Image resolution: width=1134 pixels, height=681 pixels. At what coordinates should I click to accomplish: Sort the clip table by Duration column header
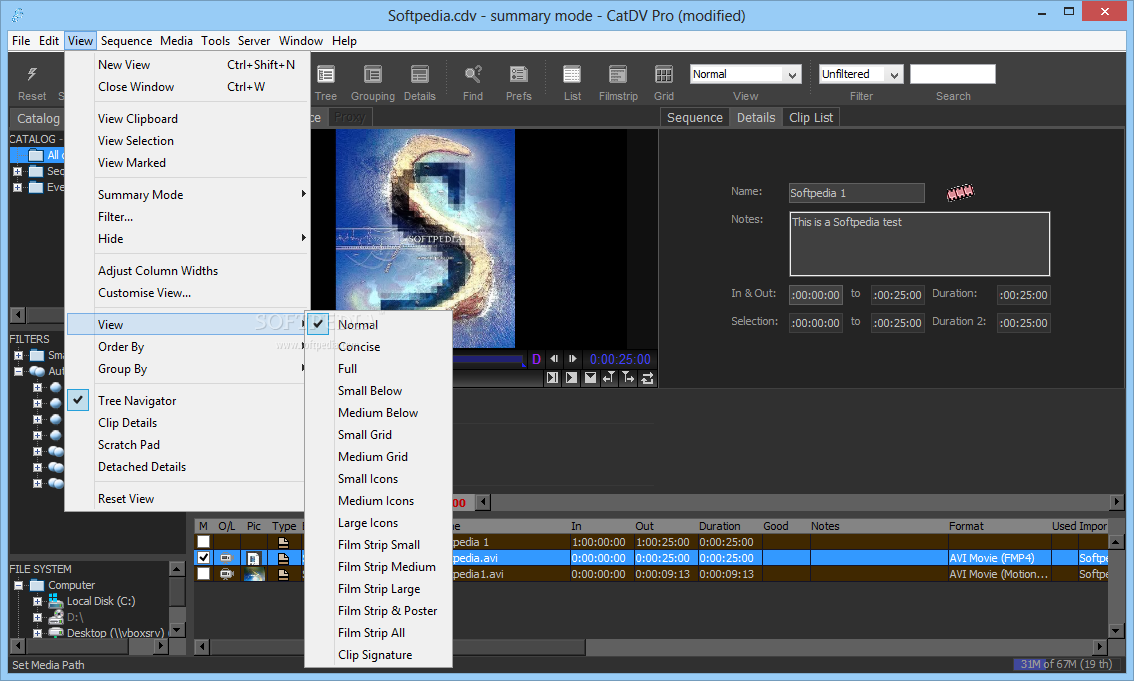[x=728, y=526]
